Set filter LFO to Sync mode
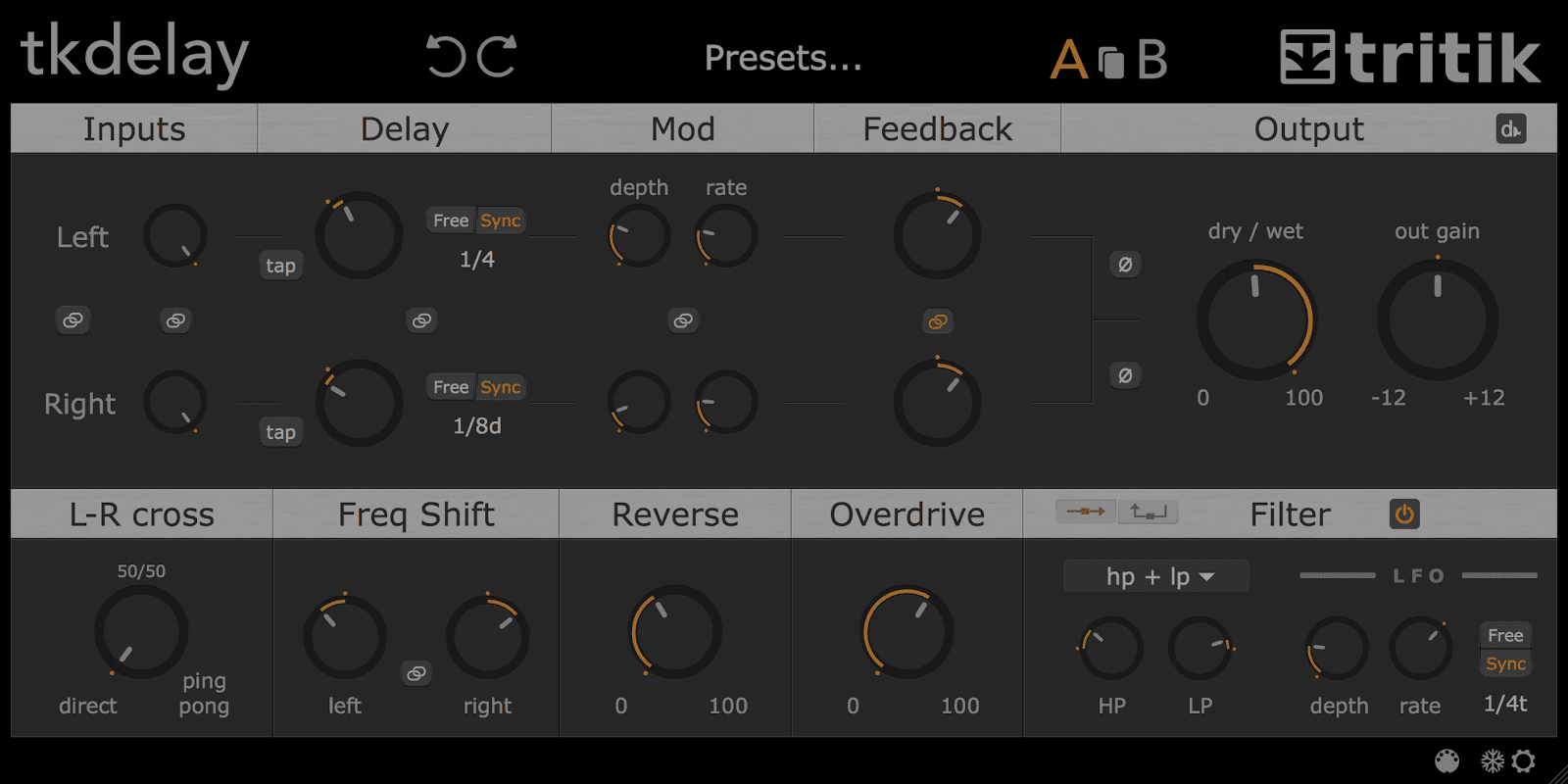This screenshot has height=784, width=1568. click(x=1505, y=663)
